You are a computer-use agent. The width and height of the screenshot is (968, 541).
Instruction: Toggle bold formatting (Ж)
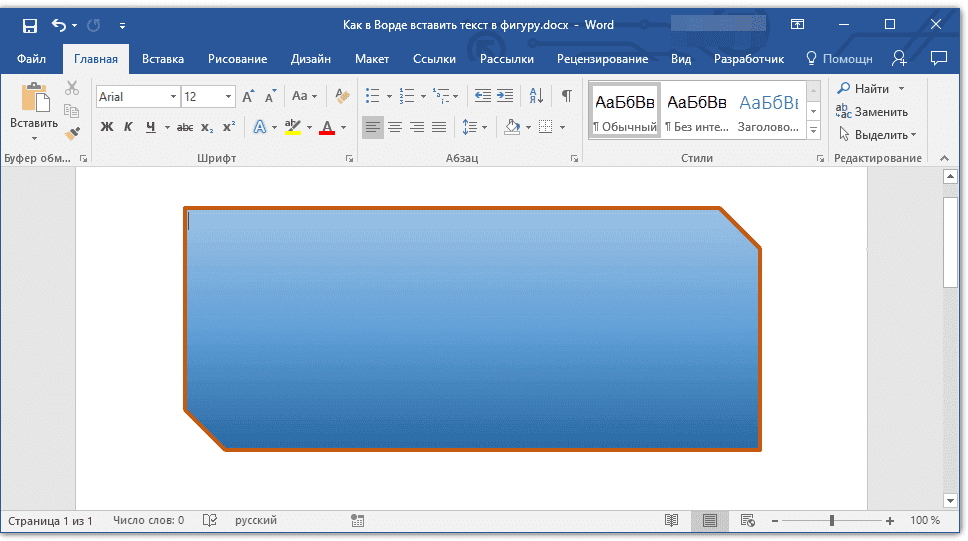coord(107,127)
